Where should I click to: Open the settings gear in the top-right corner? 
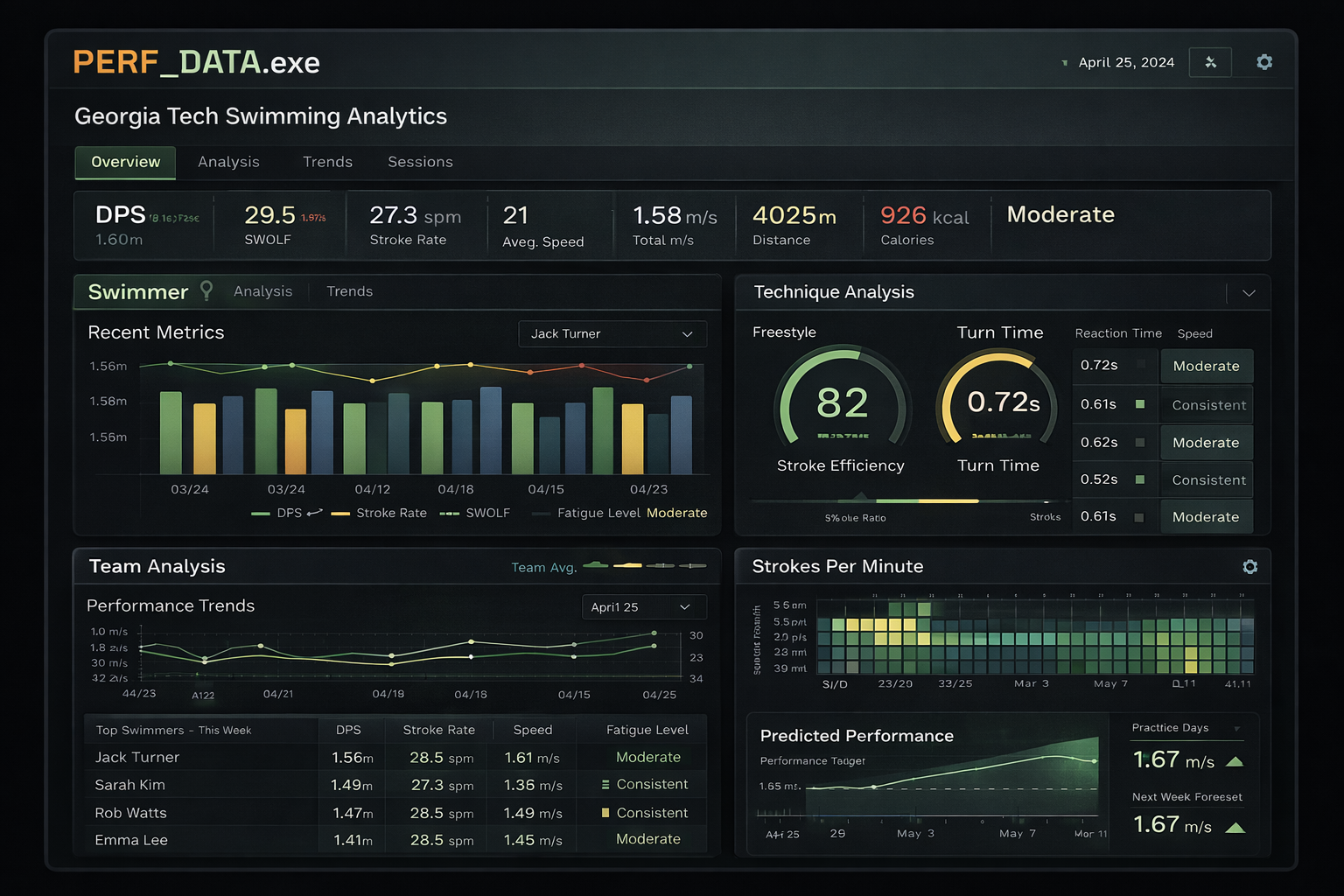click(x=1264, y=62)
